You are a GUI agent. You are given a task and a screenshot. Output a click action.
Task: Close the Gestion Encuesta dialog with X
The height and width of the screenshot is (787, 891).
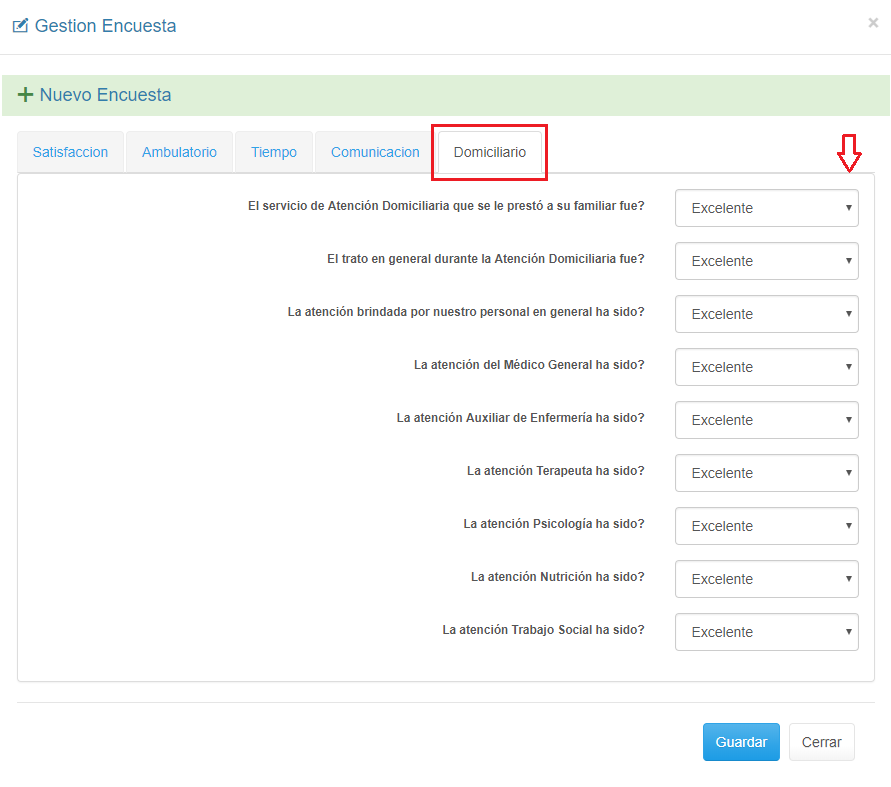coord(873,23)
